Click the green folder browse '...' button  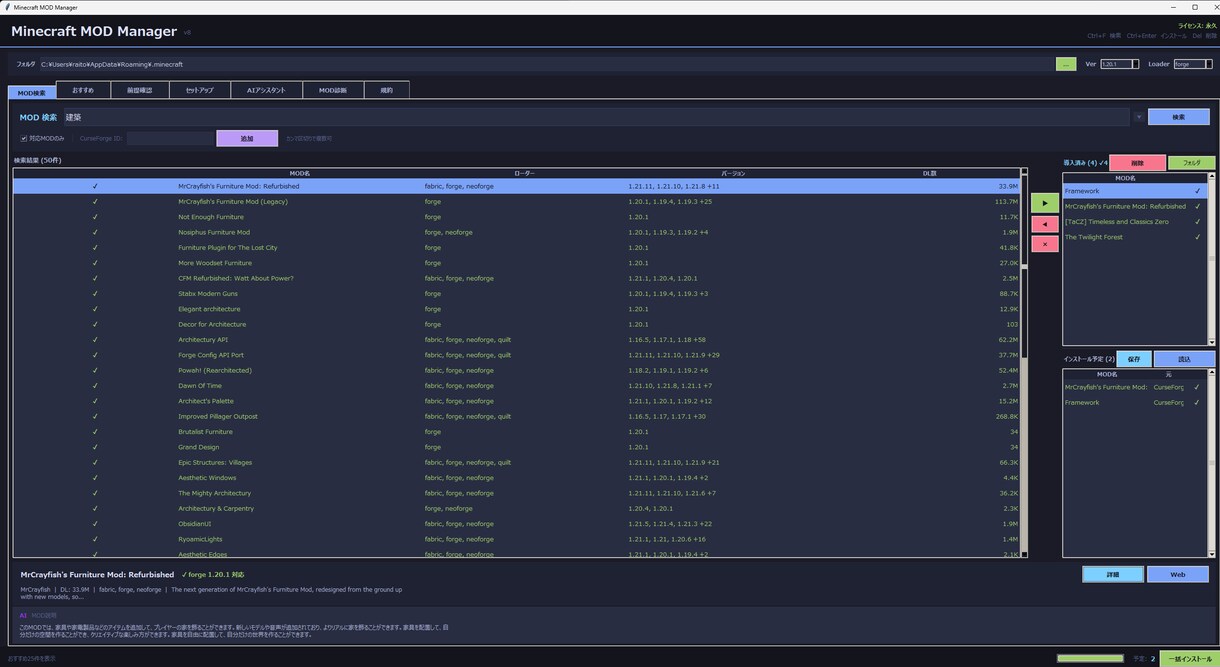tap(1066, 64)
